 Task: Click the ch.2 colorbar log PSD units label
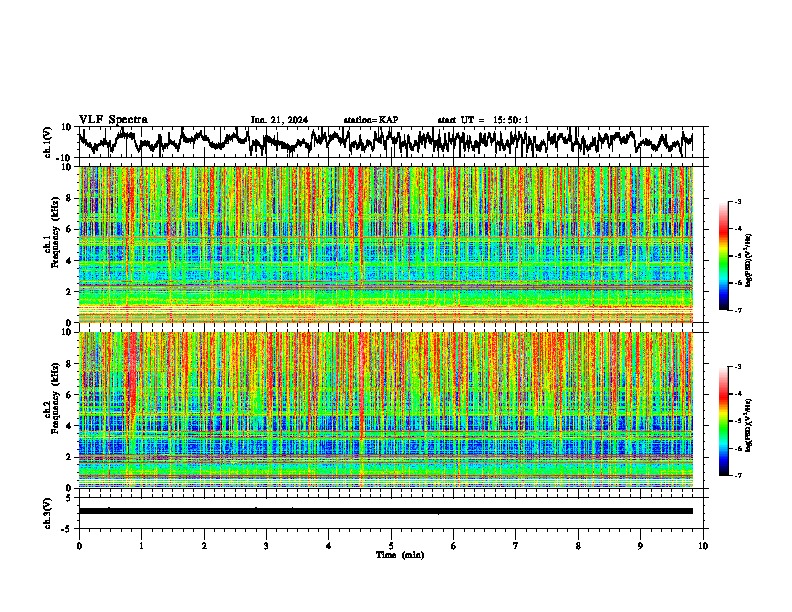[x=750, y=425]
